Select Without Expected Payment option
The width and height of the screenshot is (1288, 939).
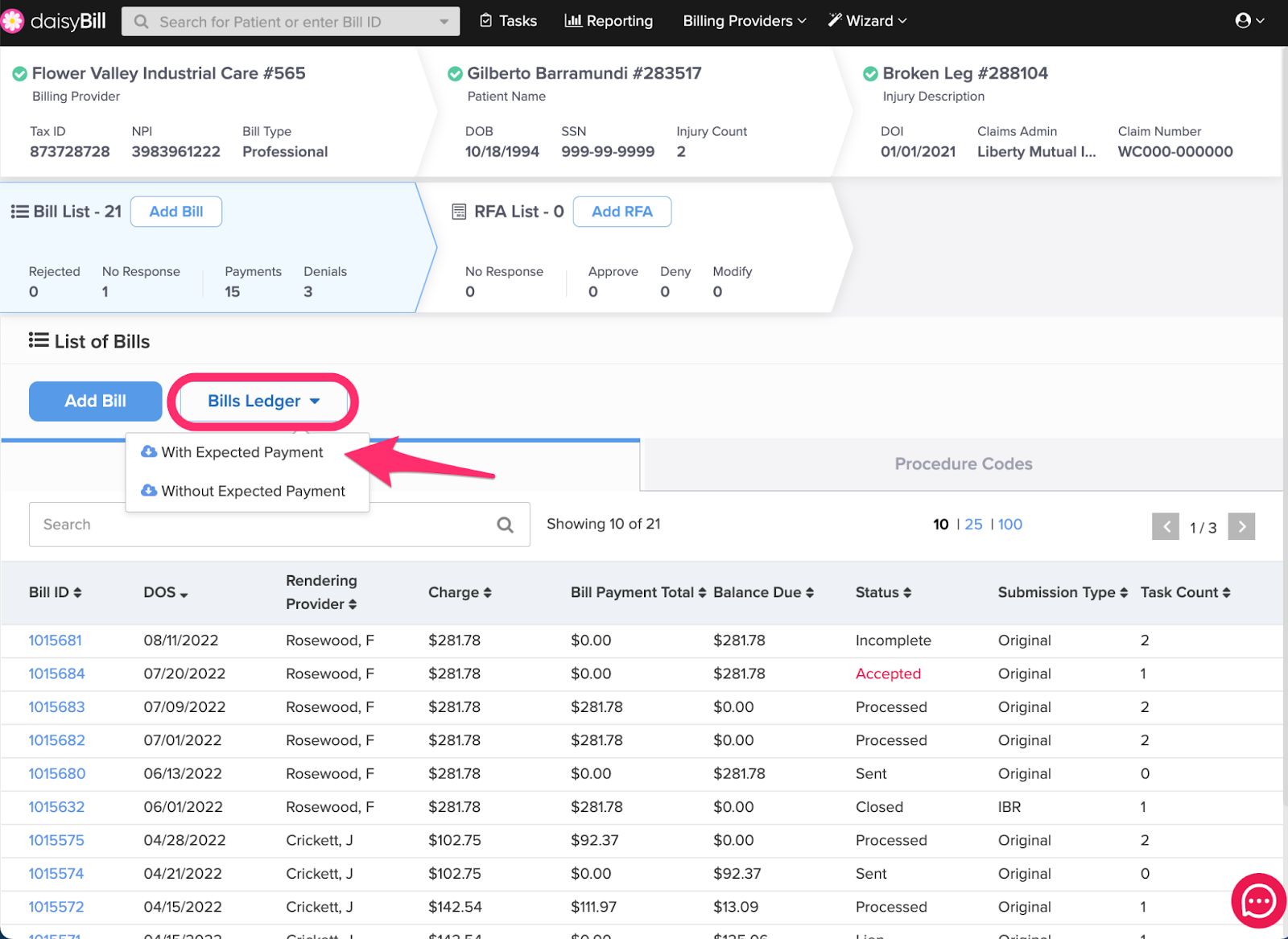tap(252, 492)
